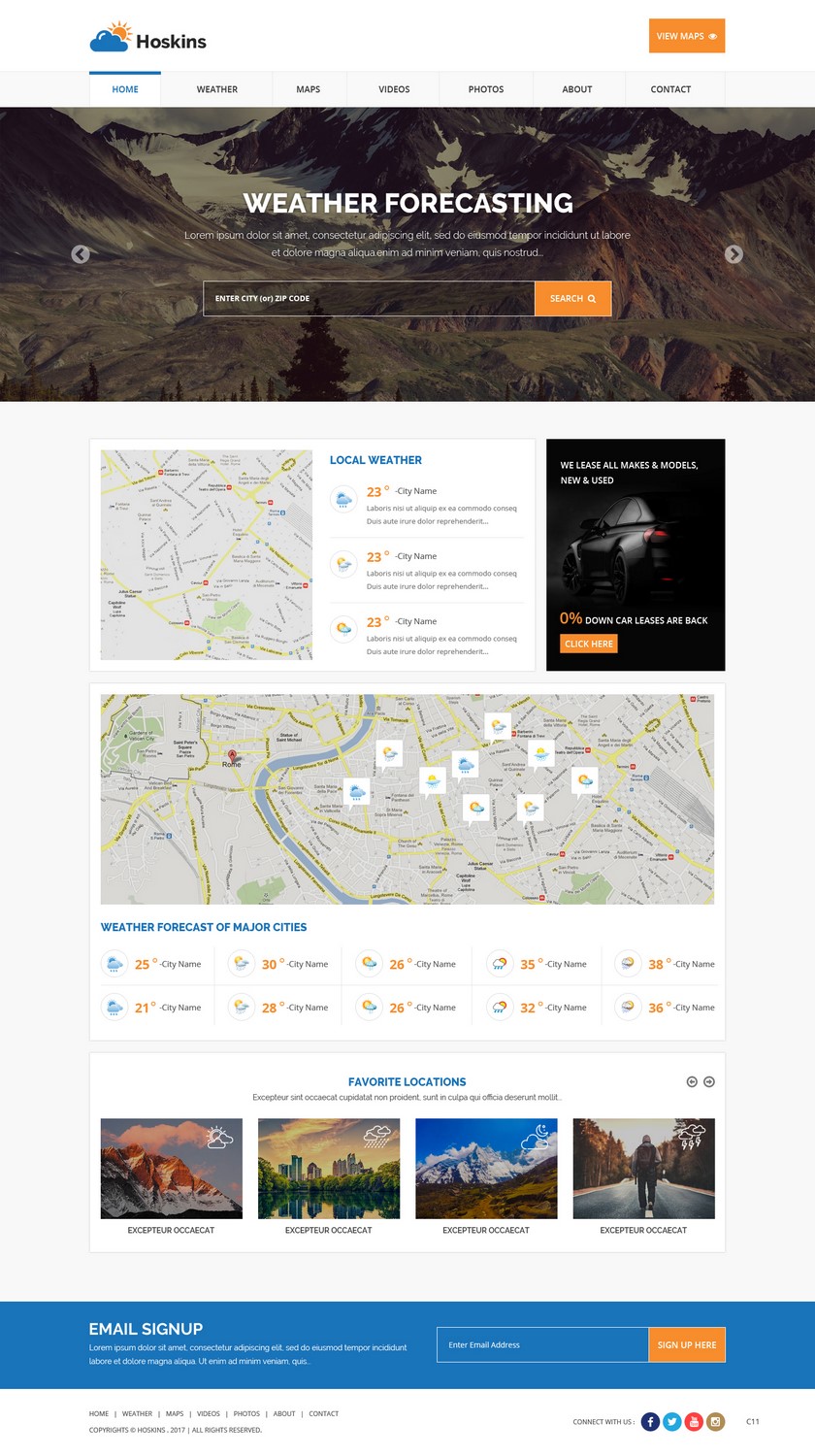Open Facebook from the footer social icons
Viewport: 815px width, 1456px height.
pos(650,1421)
